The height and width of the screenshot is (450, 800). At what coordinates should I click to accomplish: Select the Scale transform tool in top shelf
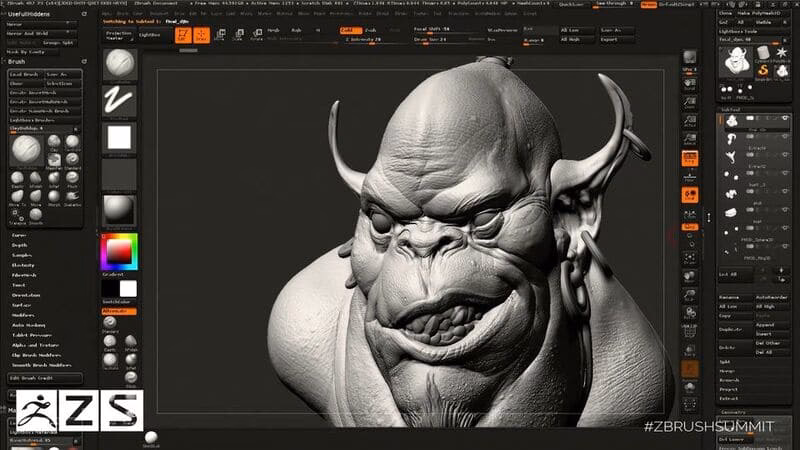pos(239,35)
